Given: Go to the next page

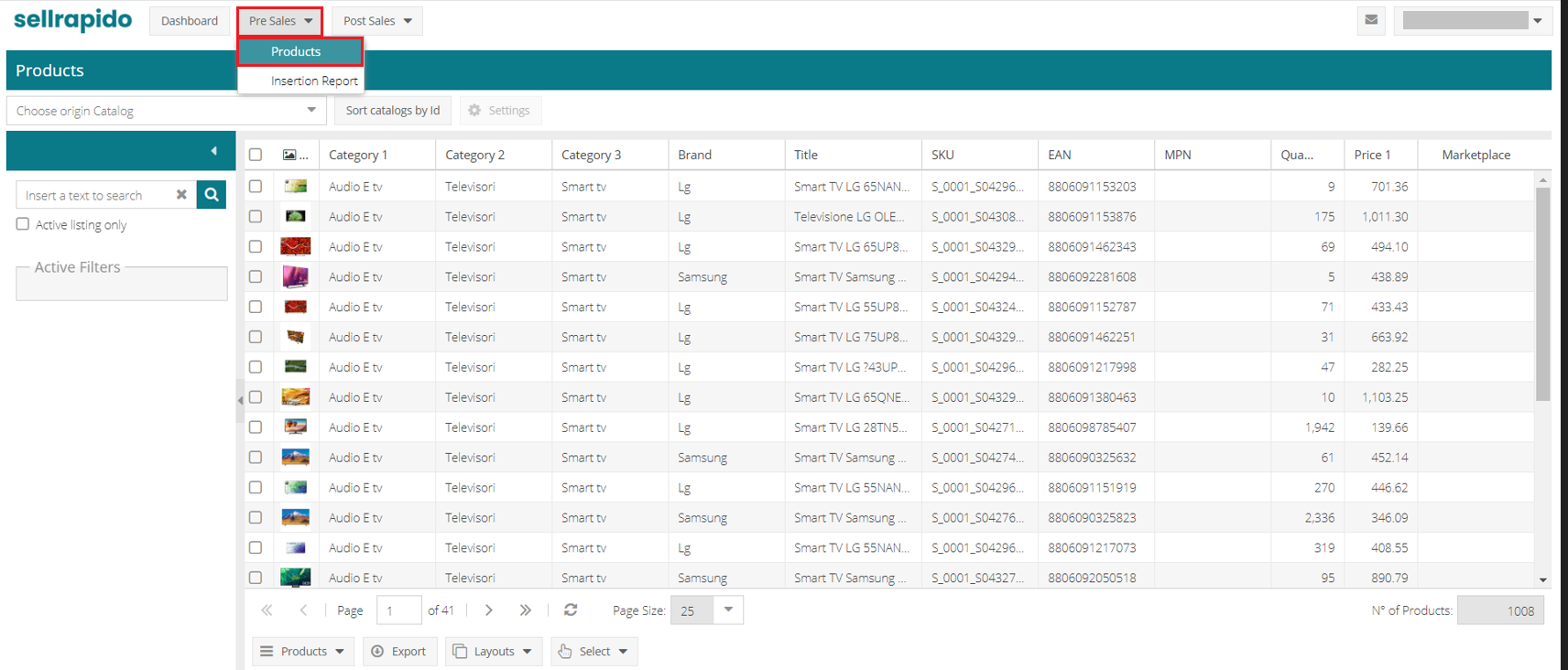Looking at the screenshot, I should tap(489, 610).
